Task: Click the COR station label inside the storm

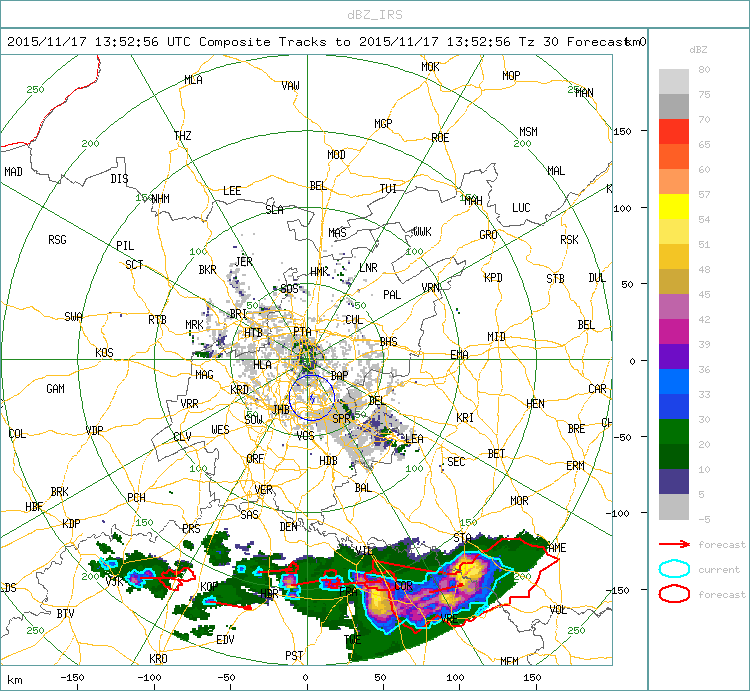Action: (x=403, y=586)
